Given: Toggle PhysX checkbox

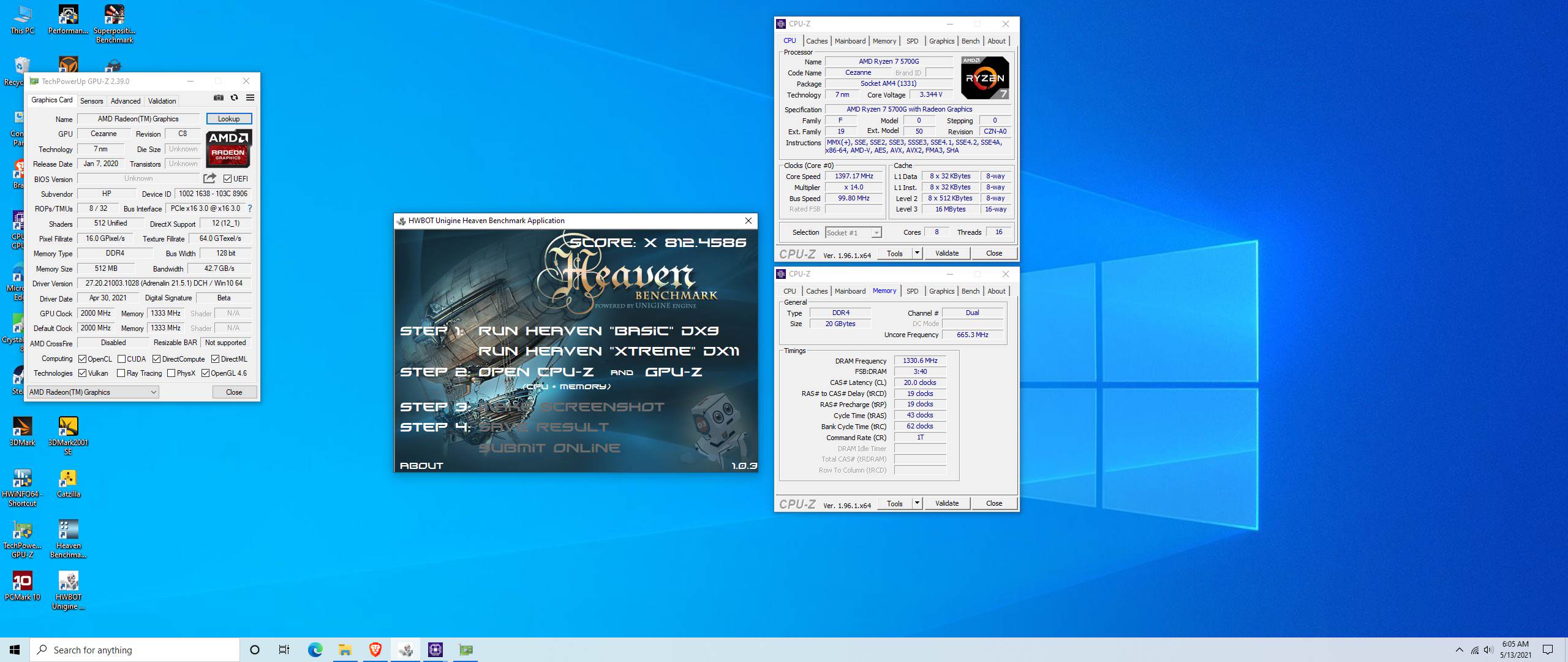Looking at the screenshot, I should pyautogui.click(x=171, y=373).
